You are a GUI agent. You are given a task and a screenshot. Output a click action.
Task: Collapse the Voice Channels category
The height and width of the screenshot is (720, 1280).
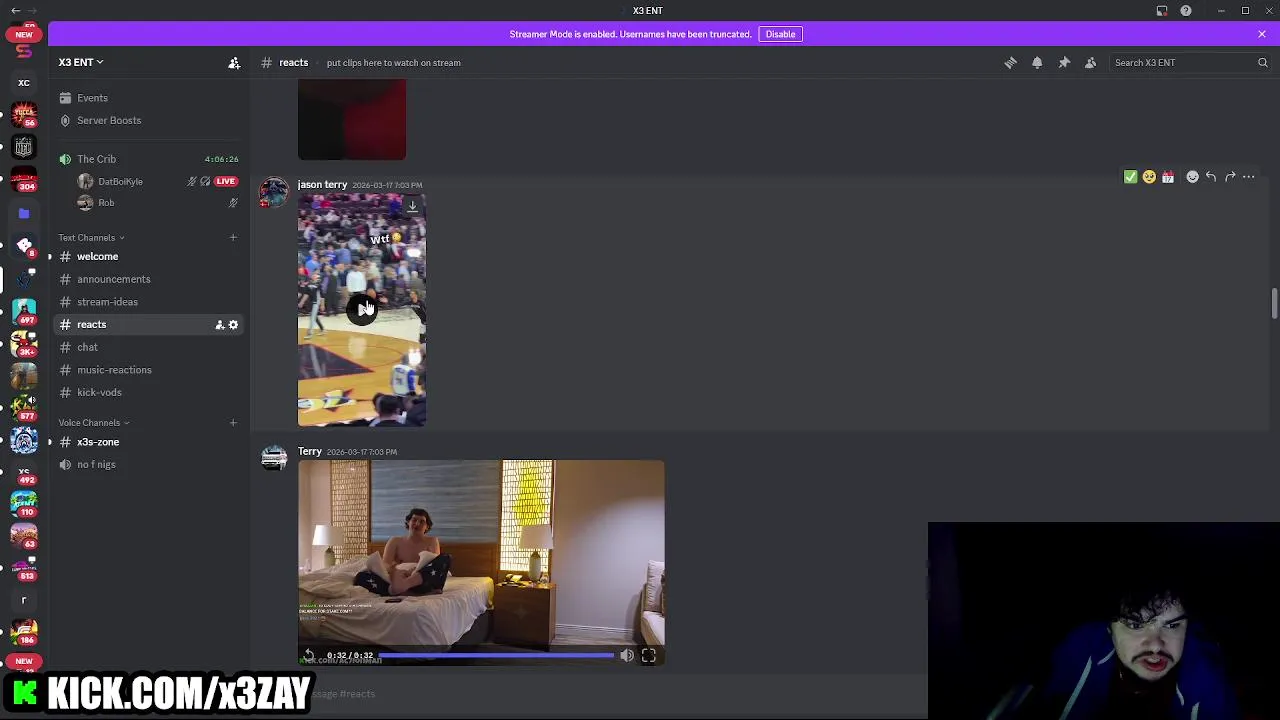(x=93, y=423)
